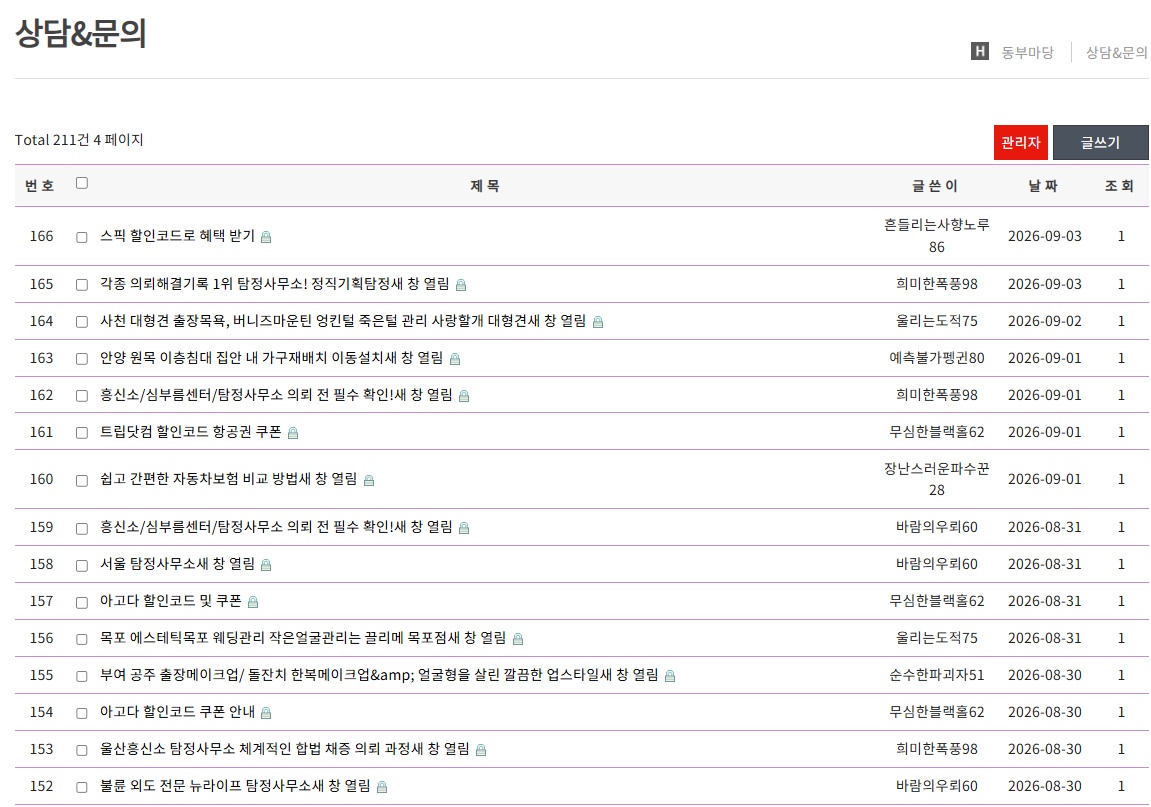This screenshot has width=1151, height=807.
Task: Check the box for post 165
Action: tap(82, 284)
